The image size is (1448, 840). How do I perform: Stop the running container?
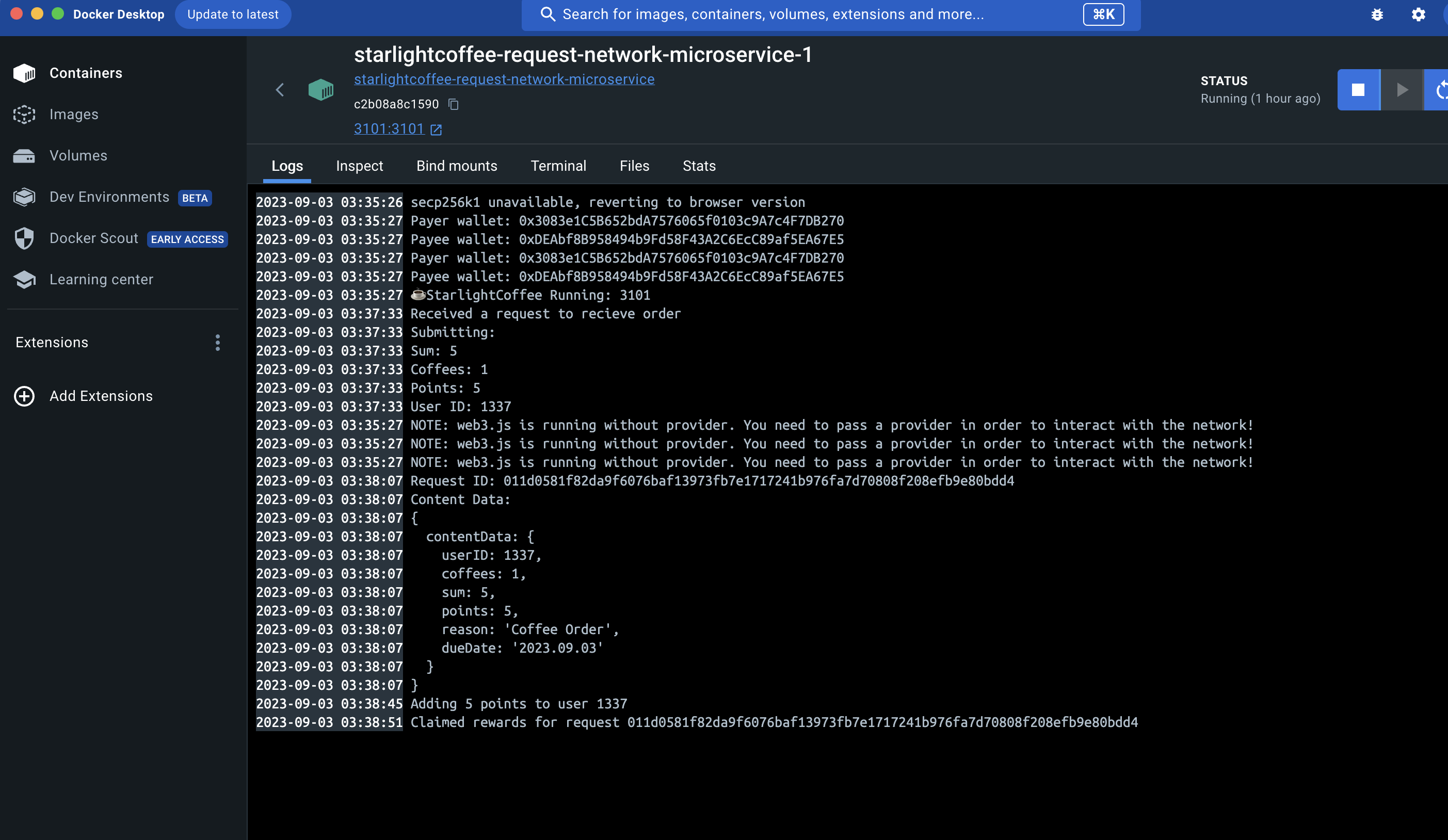point(1358,90)
